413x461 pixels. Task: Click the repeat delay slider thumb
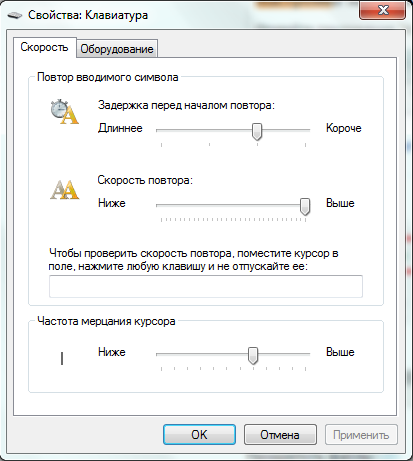pos(257,131)
